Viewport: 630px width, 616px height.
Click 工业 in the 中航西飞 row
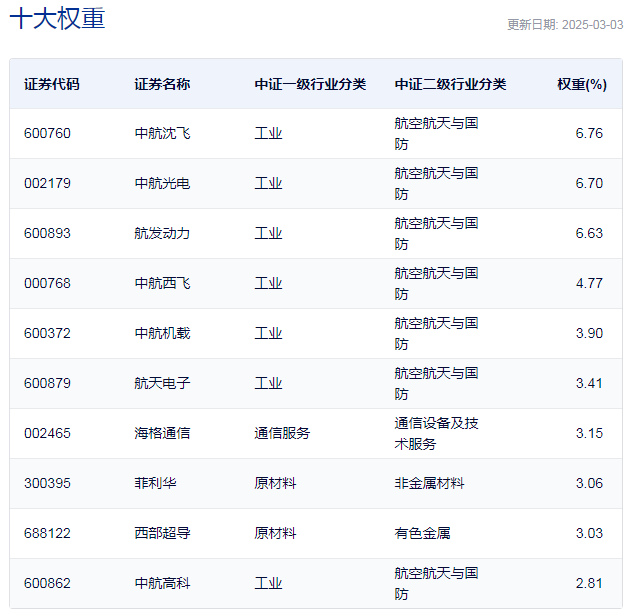tap(268, 283)
